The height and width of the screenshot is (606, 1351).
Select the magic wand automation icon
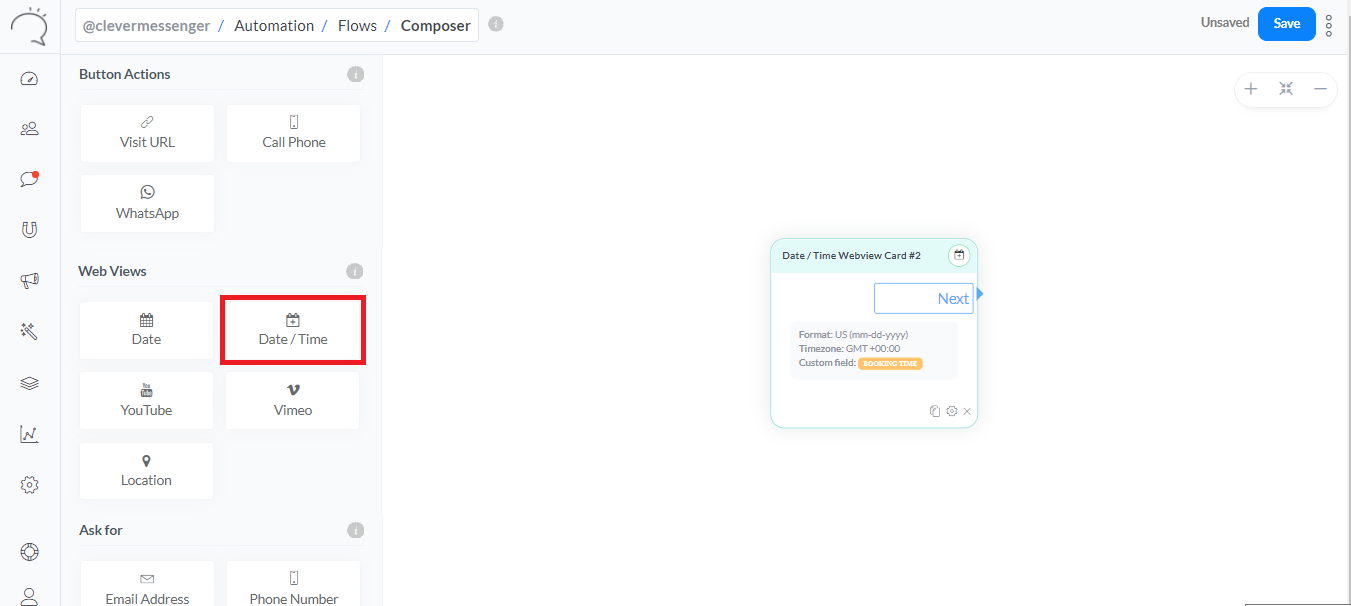(29, 332)
